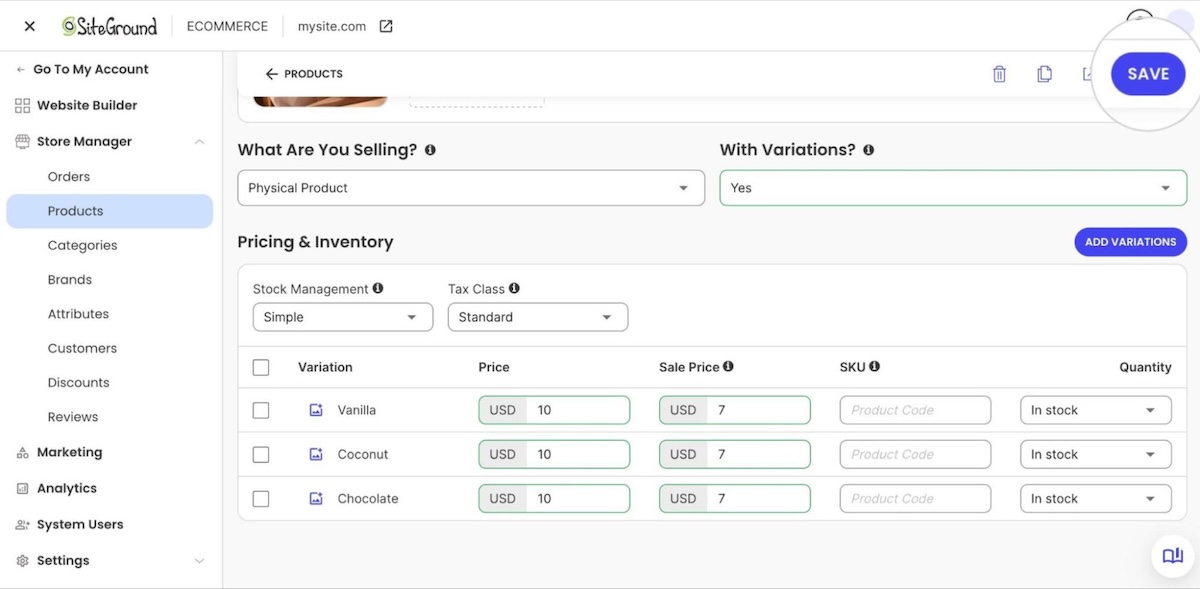Screen dimensions: 1200x589
Task: Click the ADD VARIATIONS button
Action: point(1130,242)
